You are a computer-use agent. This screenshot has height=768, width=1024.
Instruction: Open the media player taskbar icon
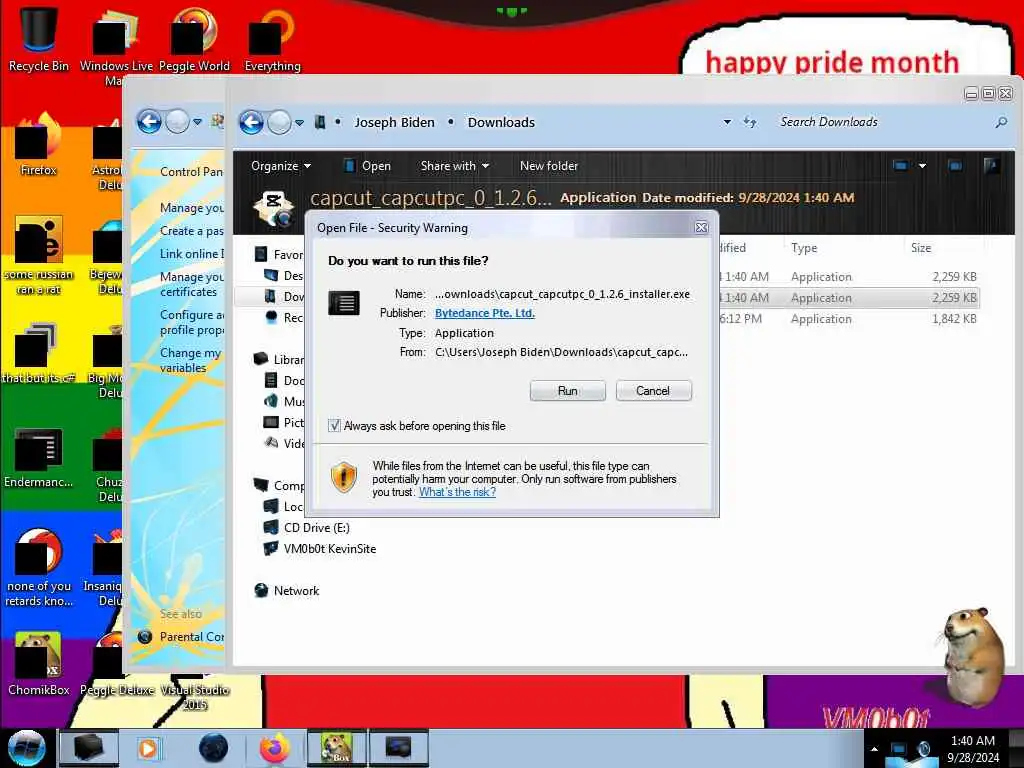[148, 748]
